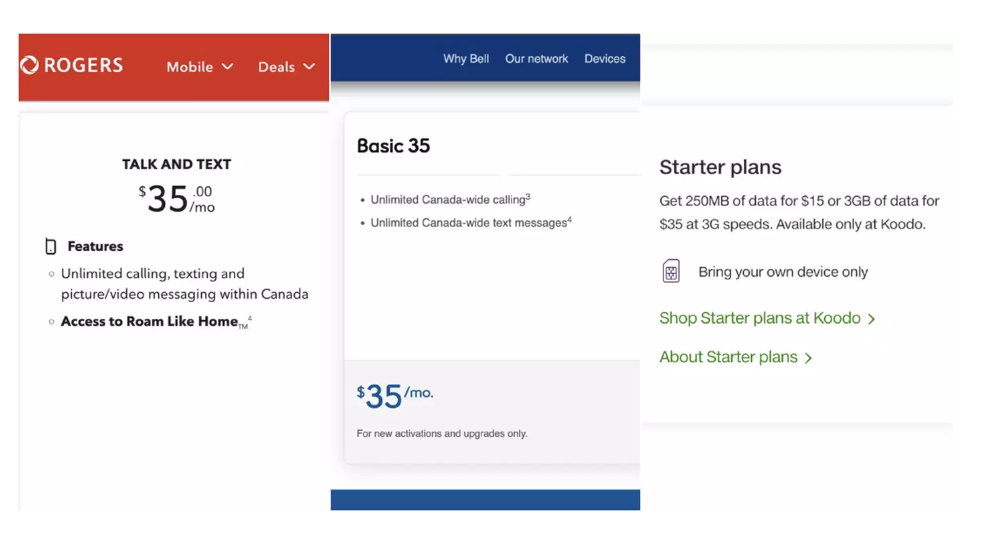Click the Basic 35 plan title
990x542 pixels.
click(393, 146)
